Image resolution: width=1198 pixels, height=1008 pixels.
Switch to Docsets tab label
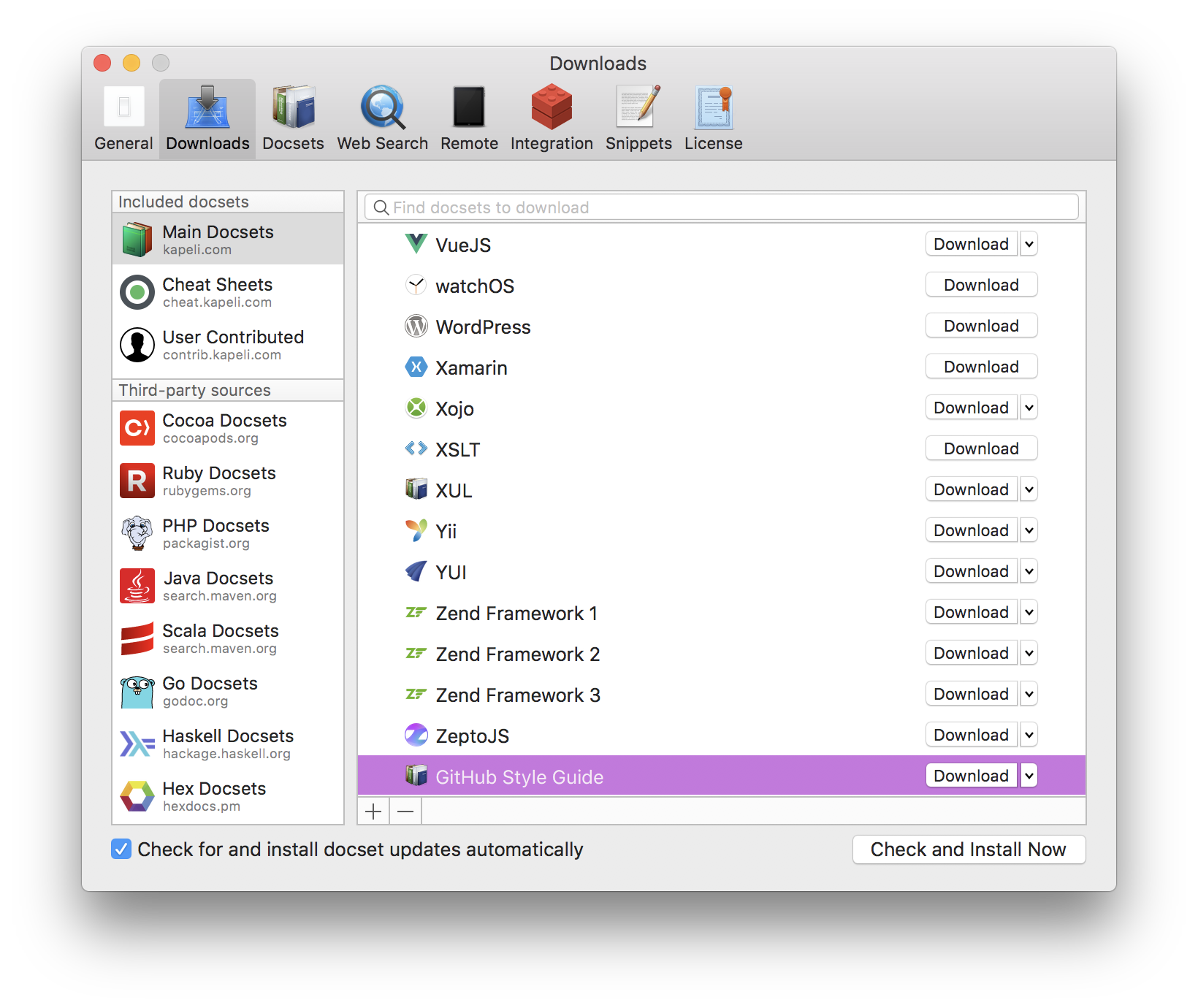(293, 144)
